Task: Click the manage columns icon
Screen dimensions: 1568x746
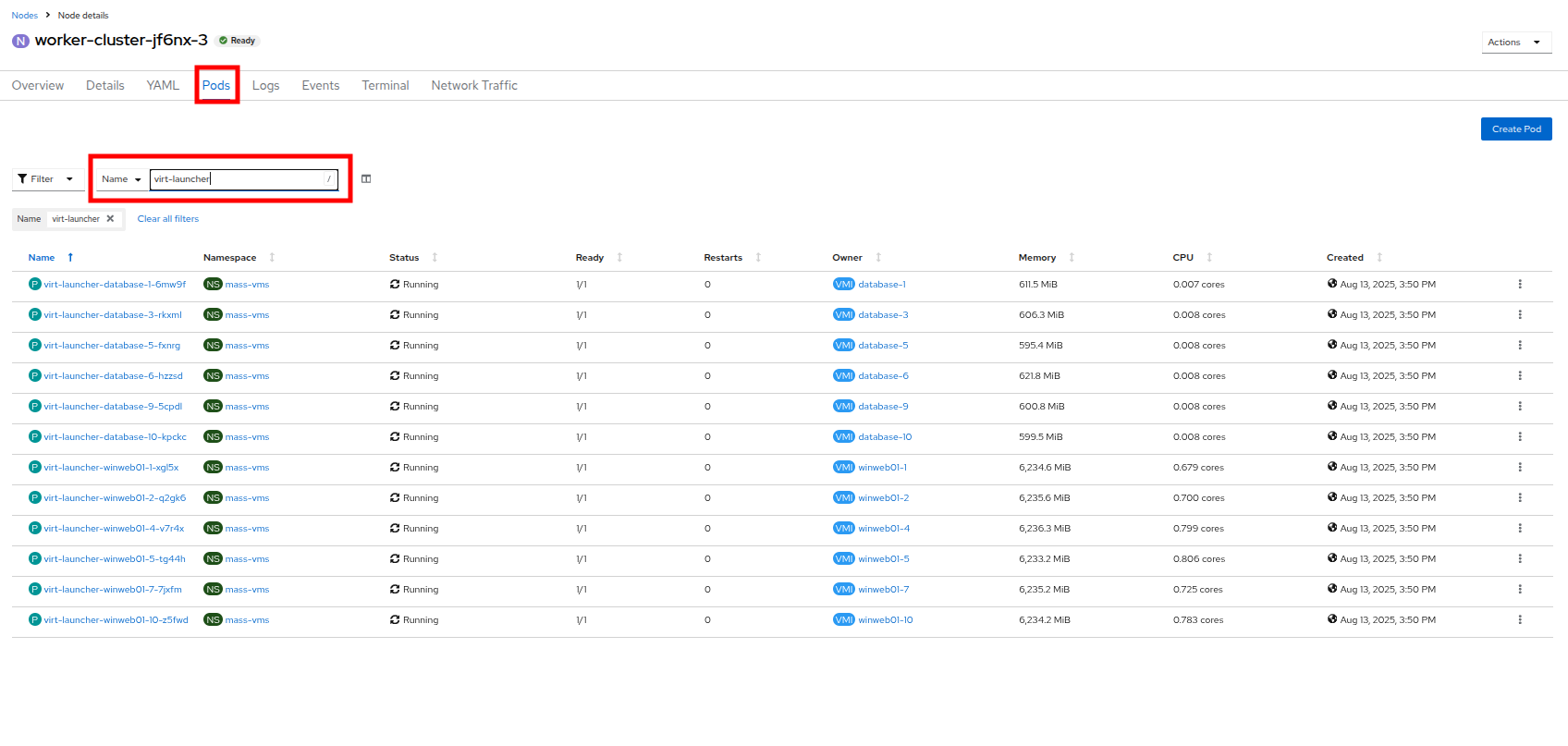Action: coord(366,179)
